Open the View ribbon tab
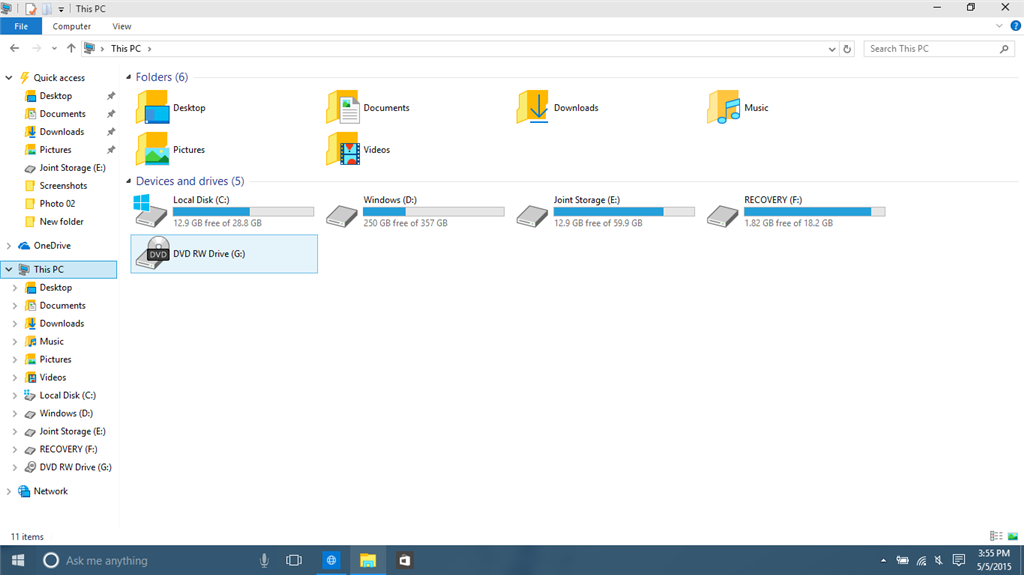The image size is (1024, 575). (x=121, y=26)
